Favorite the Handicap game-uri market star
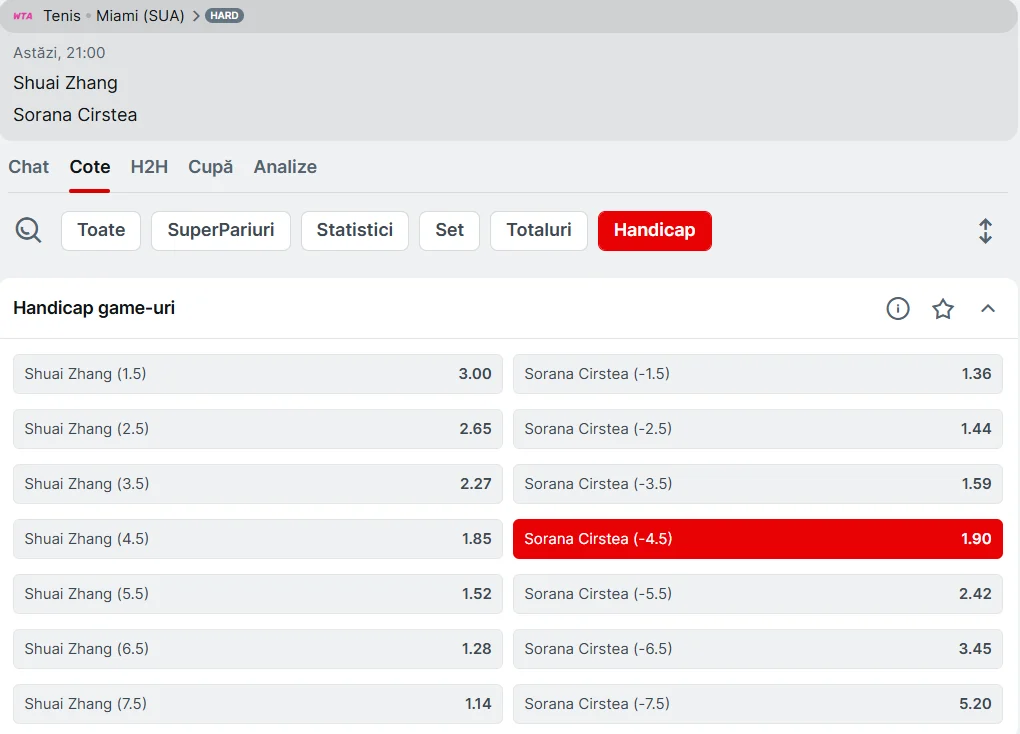This screenshot has width=1020, height=734. [x=943, y=309]
